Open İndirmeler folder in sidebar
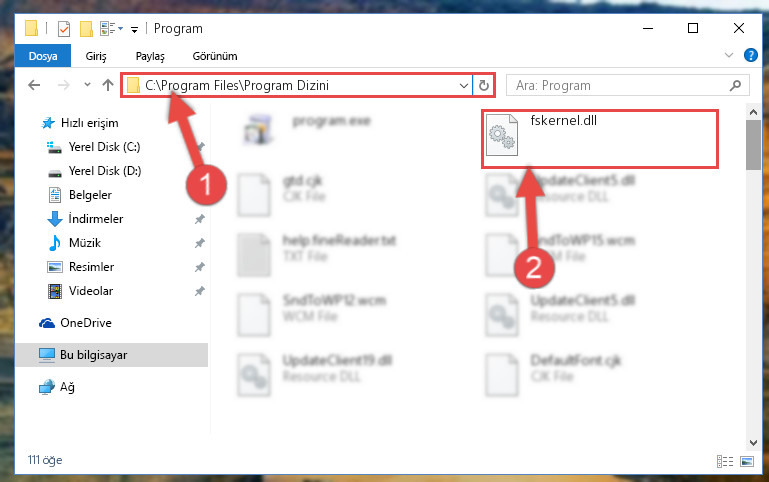The width and height of the screenshot is (769, 482). (x=96, y=219)
